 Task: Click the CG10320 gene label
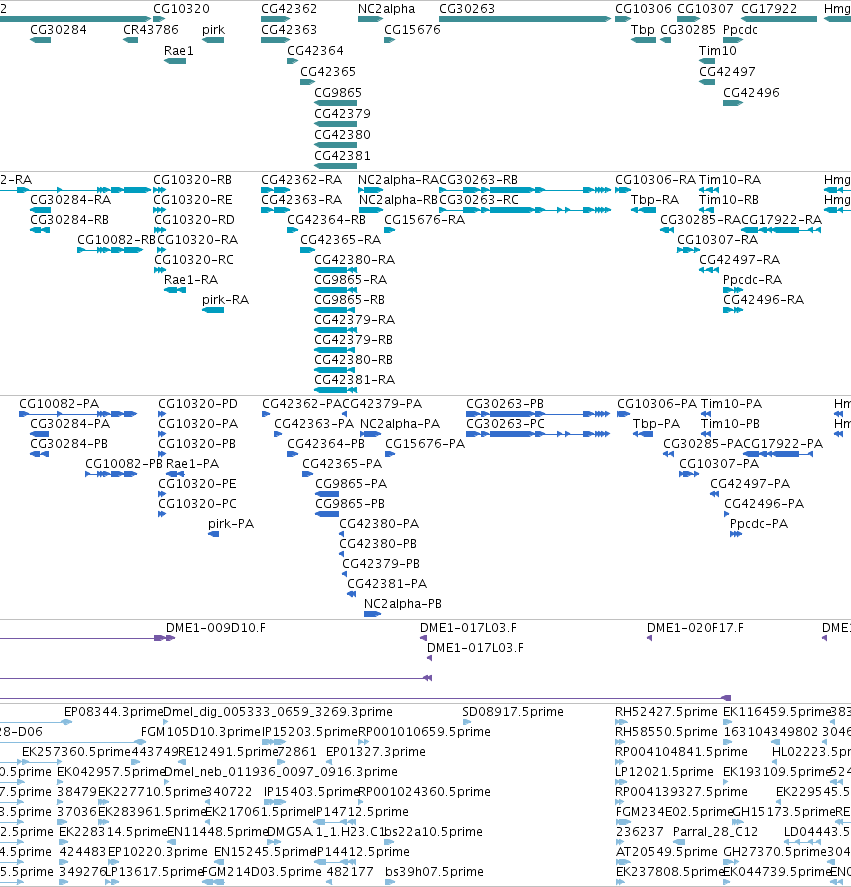pyautogui.click(x=181, y=9)
